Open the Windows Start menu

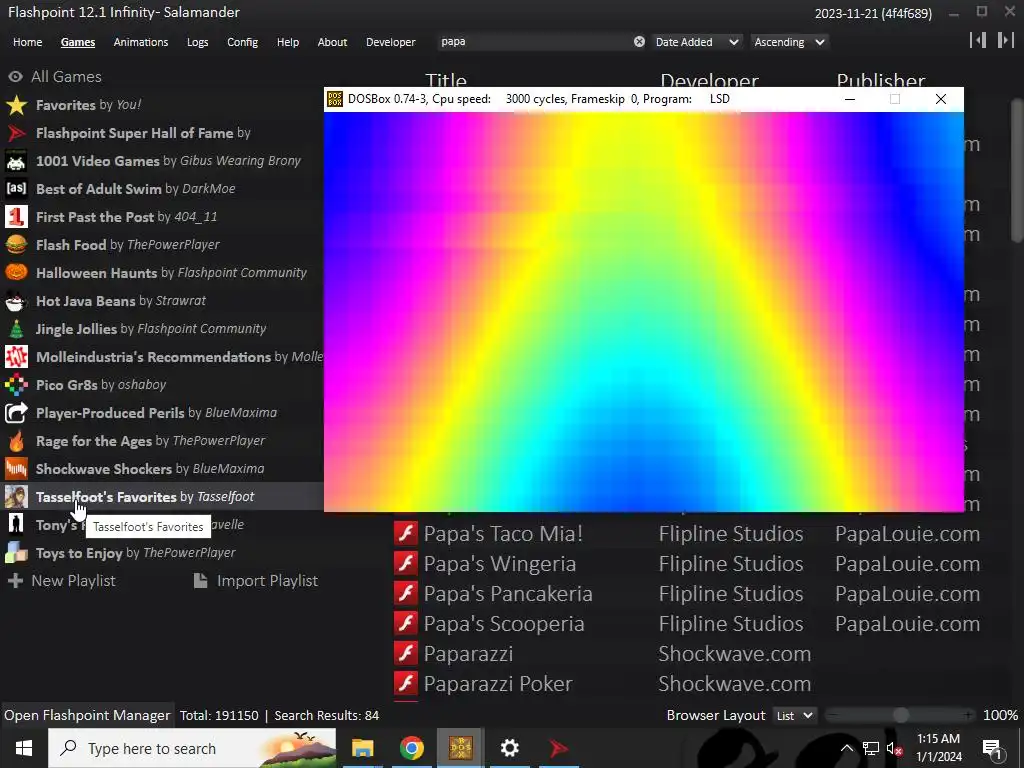[24, 748]
